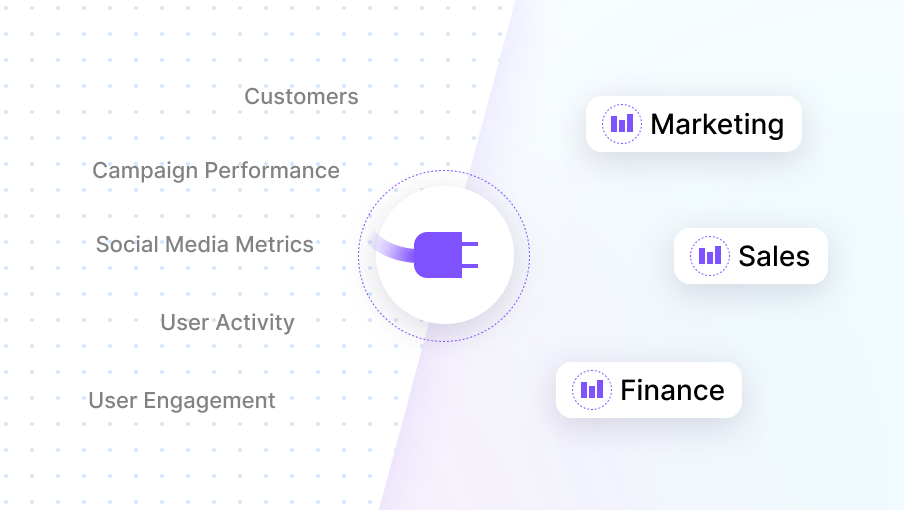Choose the User Activity label
This screenshot has width=904, height=510.
point(227,323)
